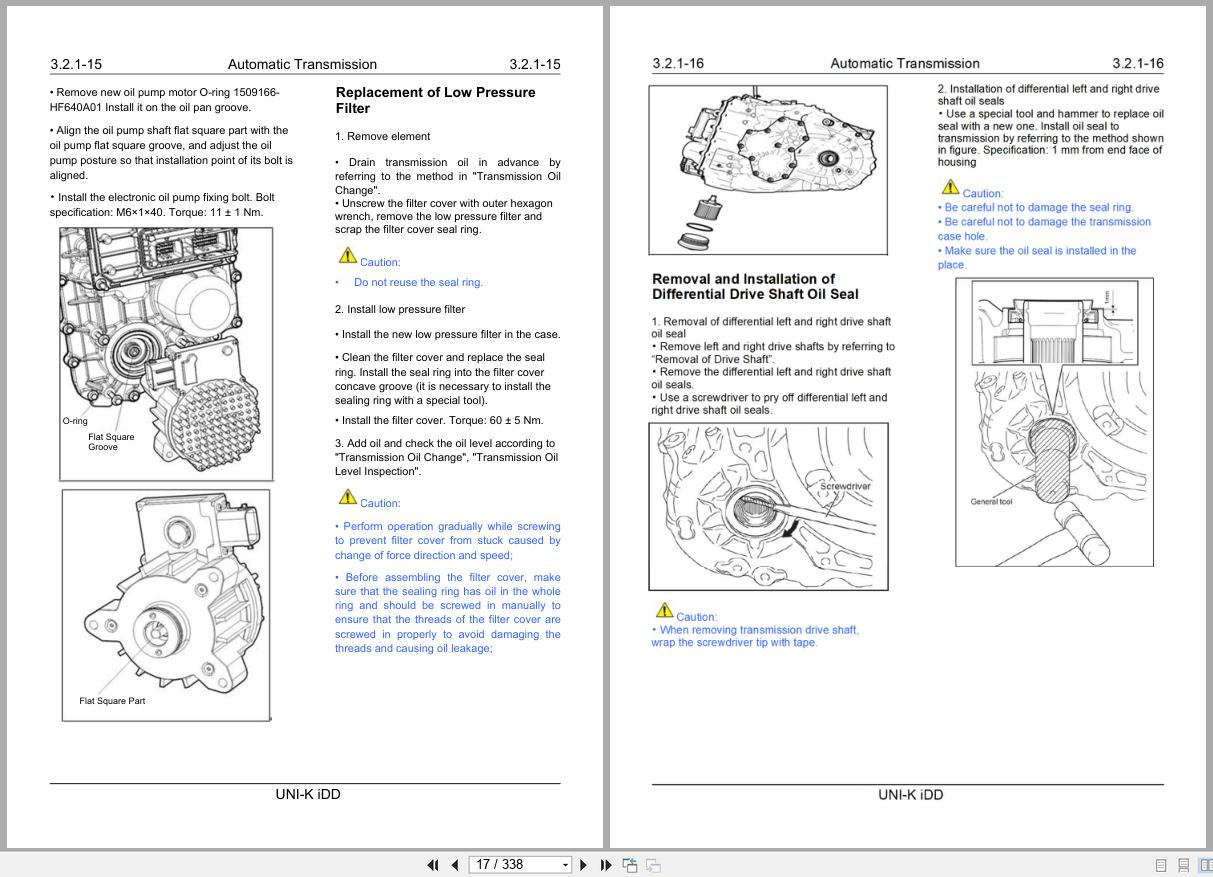Click the screwdriver oil seal removal figure
The width and height of the screenshot is (1213, 877).
pyautogui.click(x=768, y=506)
